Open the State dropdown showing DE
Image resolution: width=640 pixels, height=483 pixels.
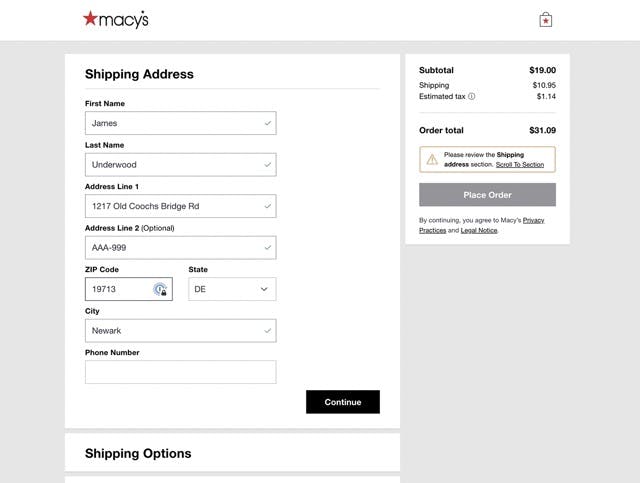click(x=232, y=289)
